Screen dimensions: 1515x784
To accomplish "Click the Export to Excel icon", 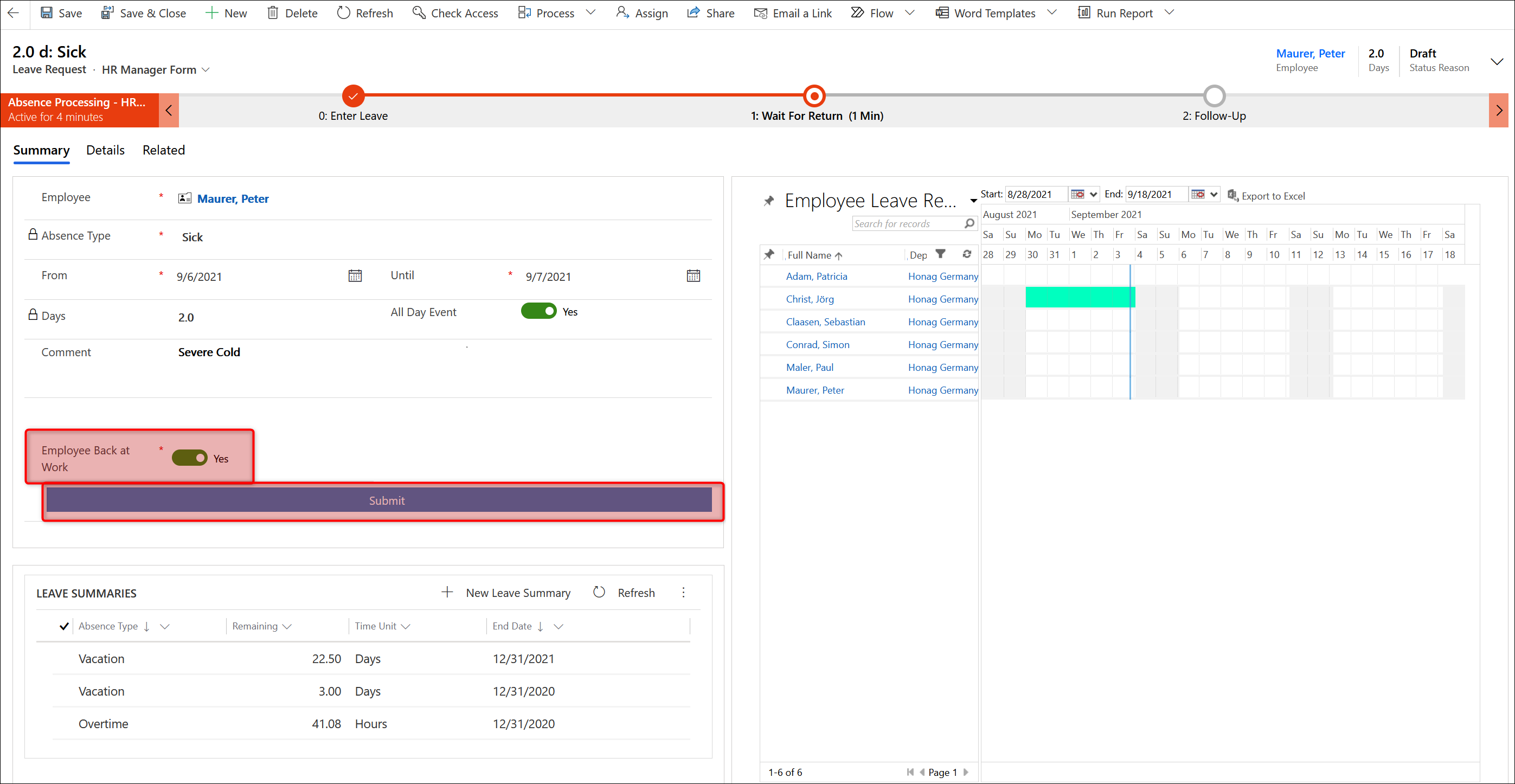I will coord(1232,195).
